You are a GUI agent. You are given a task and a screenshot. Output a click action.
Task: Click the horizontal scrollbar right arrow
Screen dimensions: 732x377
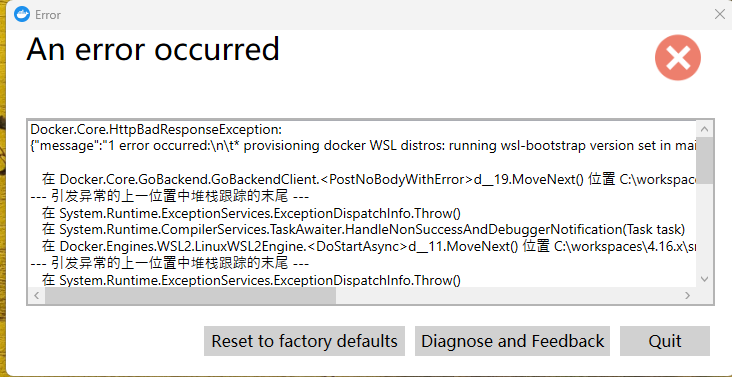tap(687, 295)
